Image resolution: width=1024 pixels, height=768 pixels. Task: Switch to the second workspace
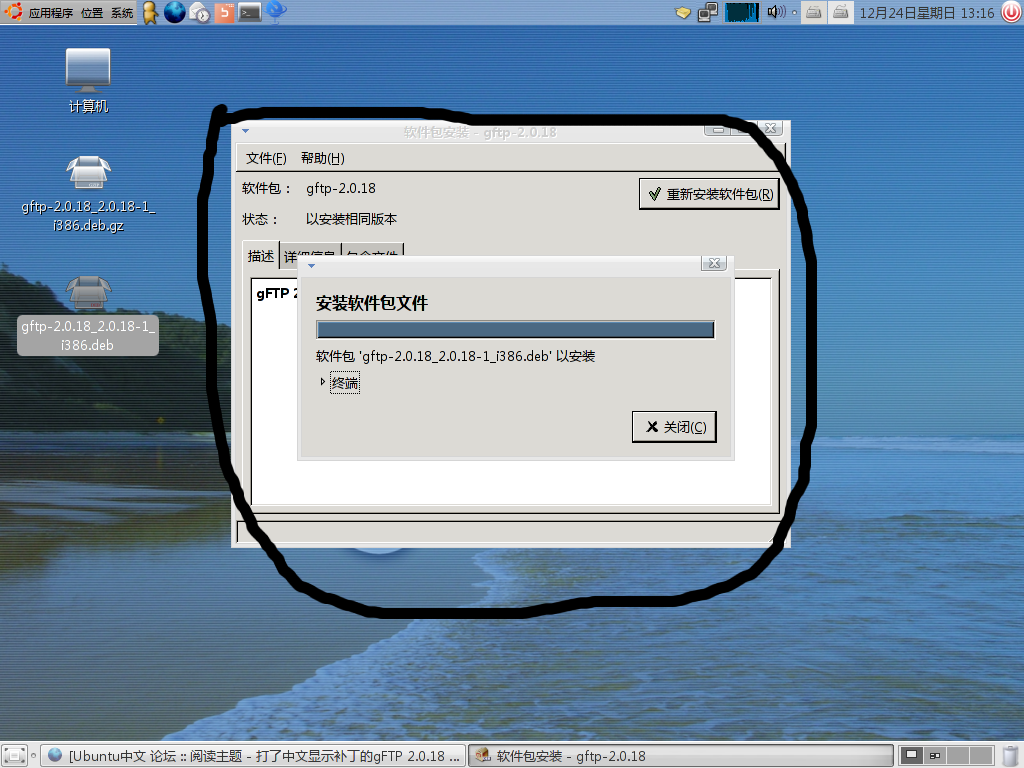(x=935, y=756)
